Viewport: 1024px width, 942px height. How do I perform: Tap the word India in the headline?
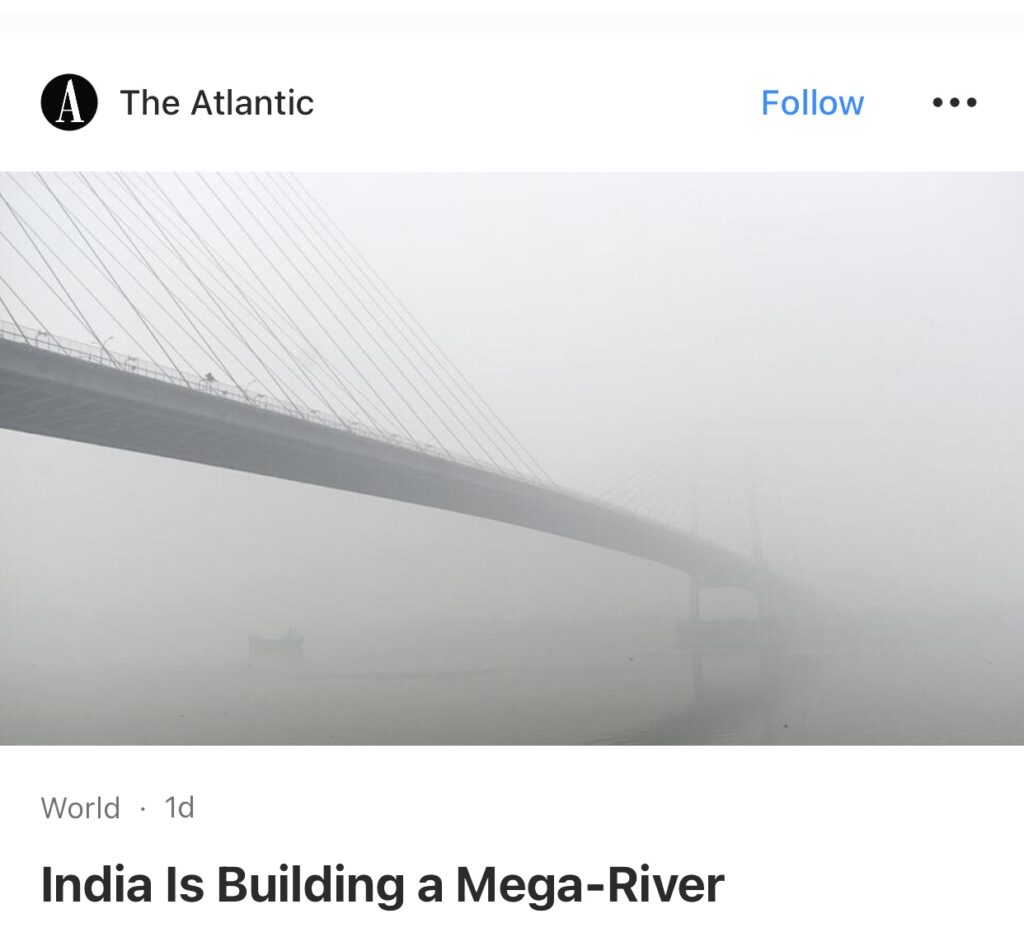click(86, 886)
